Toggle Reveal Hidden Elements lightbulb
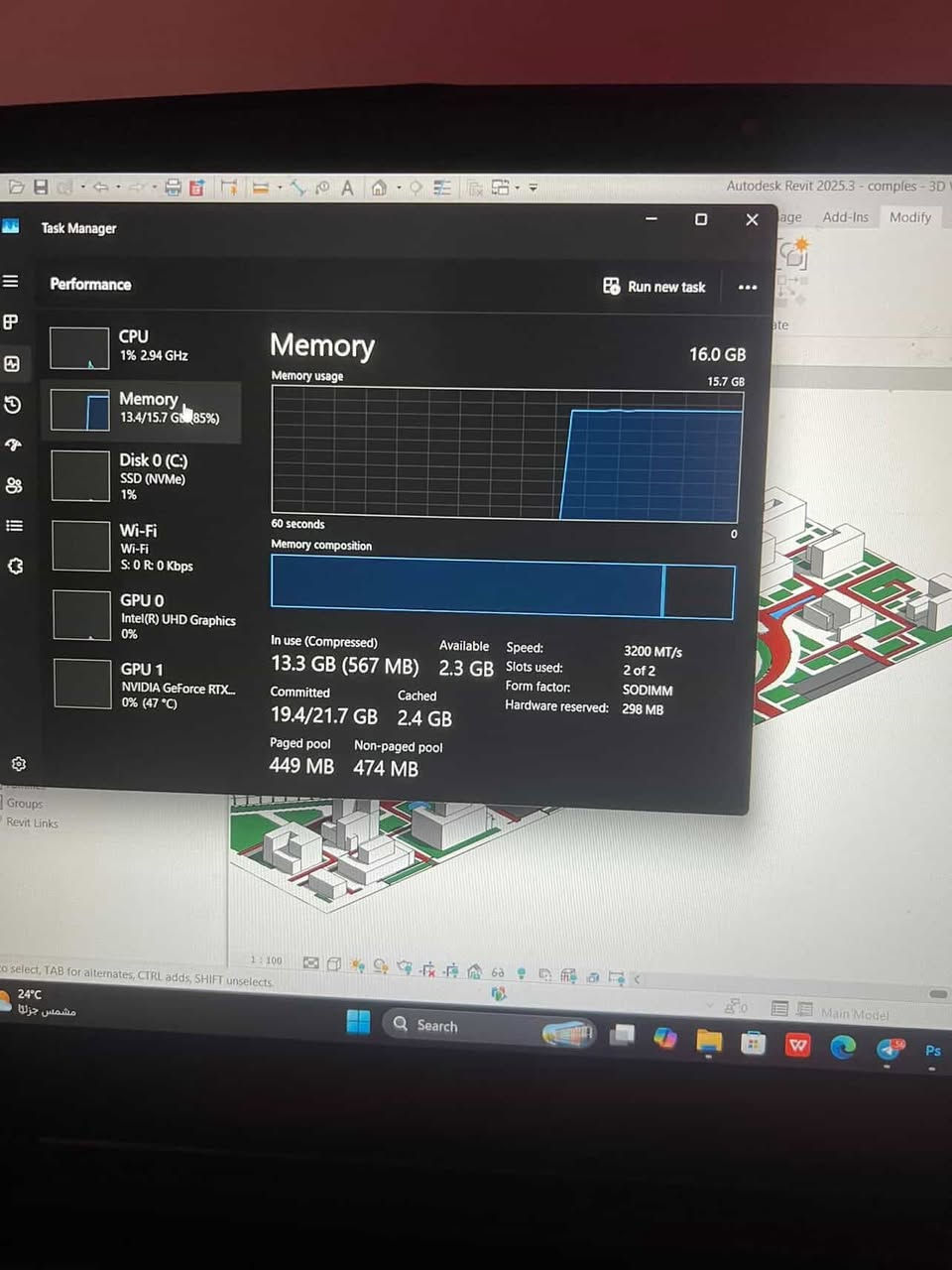This screenshot has height=1270, width=952. tap(522, 973)
